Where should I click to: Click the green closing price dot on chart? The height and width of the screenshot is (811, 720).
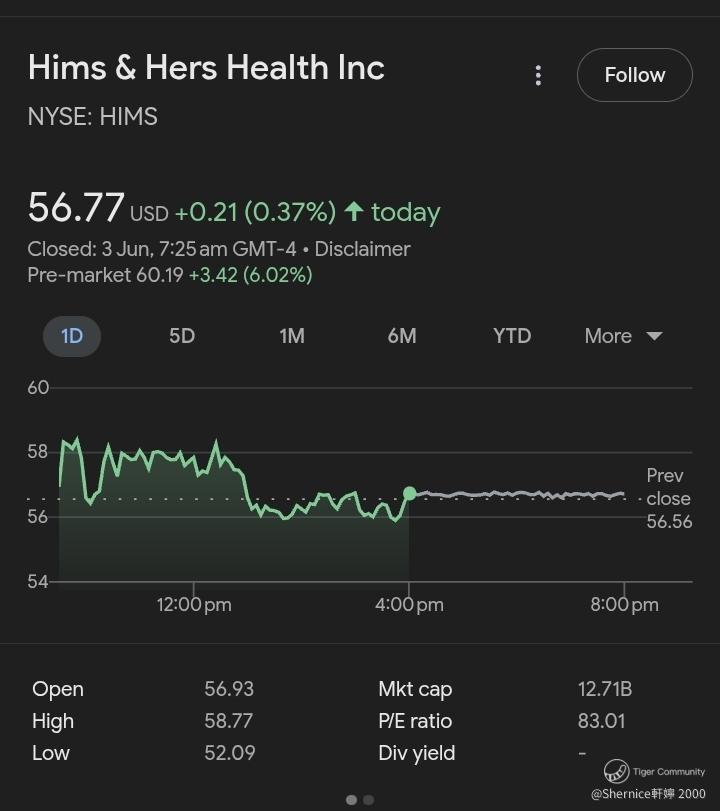click(x=410, y=493)
